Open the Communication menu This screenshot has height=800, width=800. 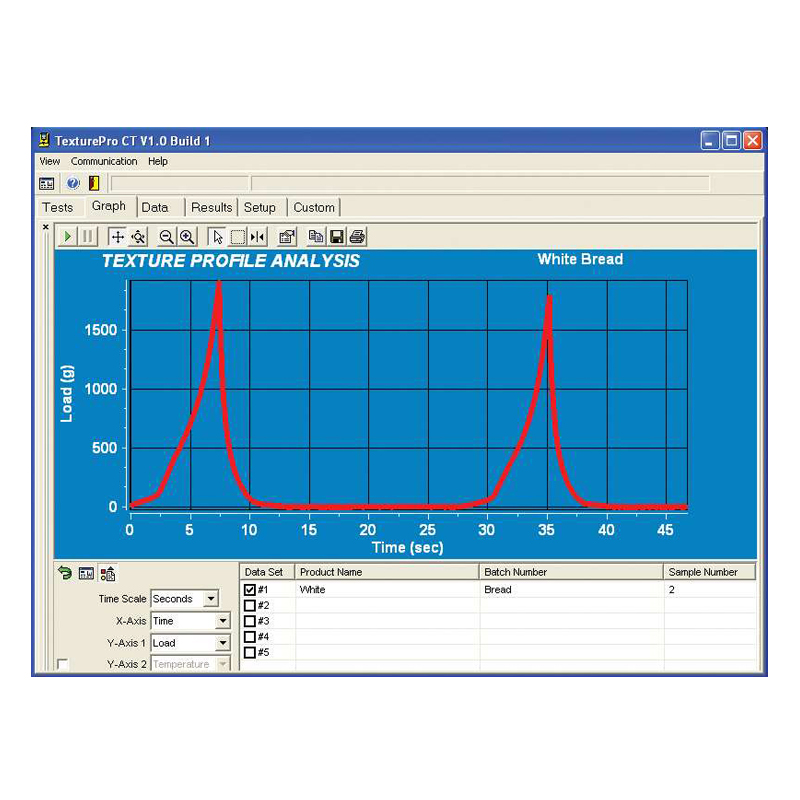[104, 162]
